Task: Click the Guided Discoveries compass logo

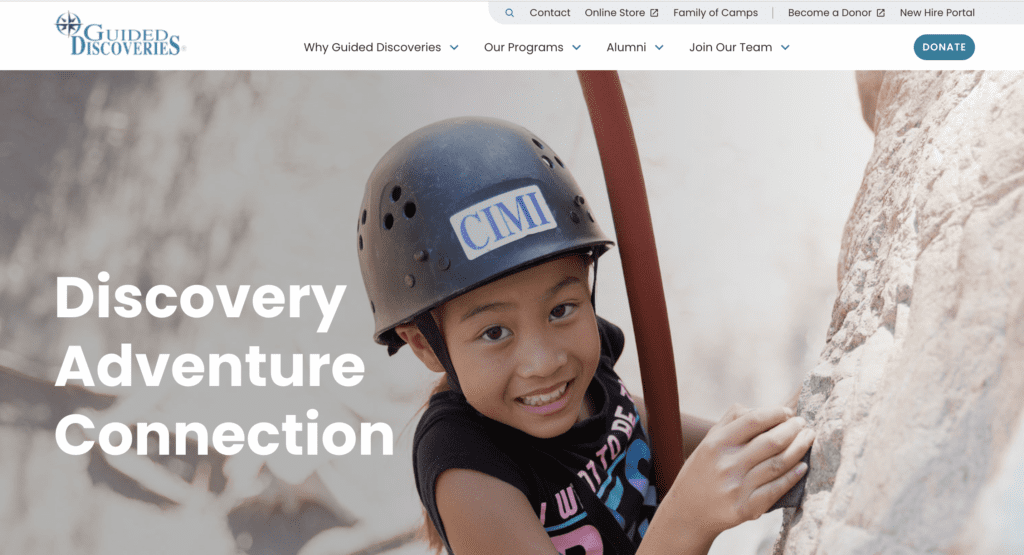Action: [120, 34]
